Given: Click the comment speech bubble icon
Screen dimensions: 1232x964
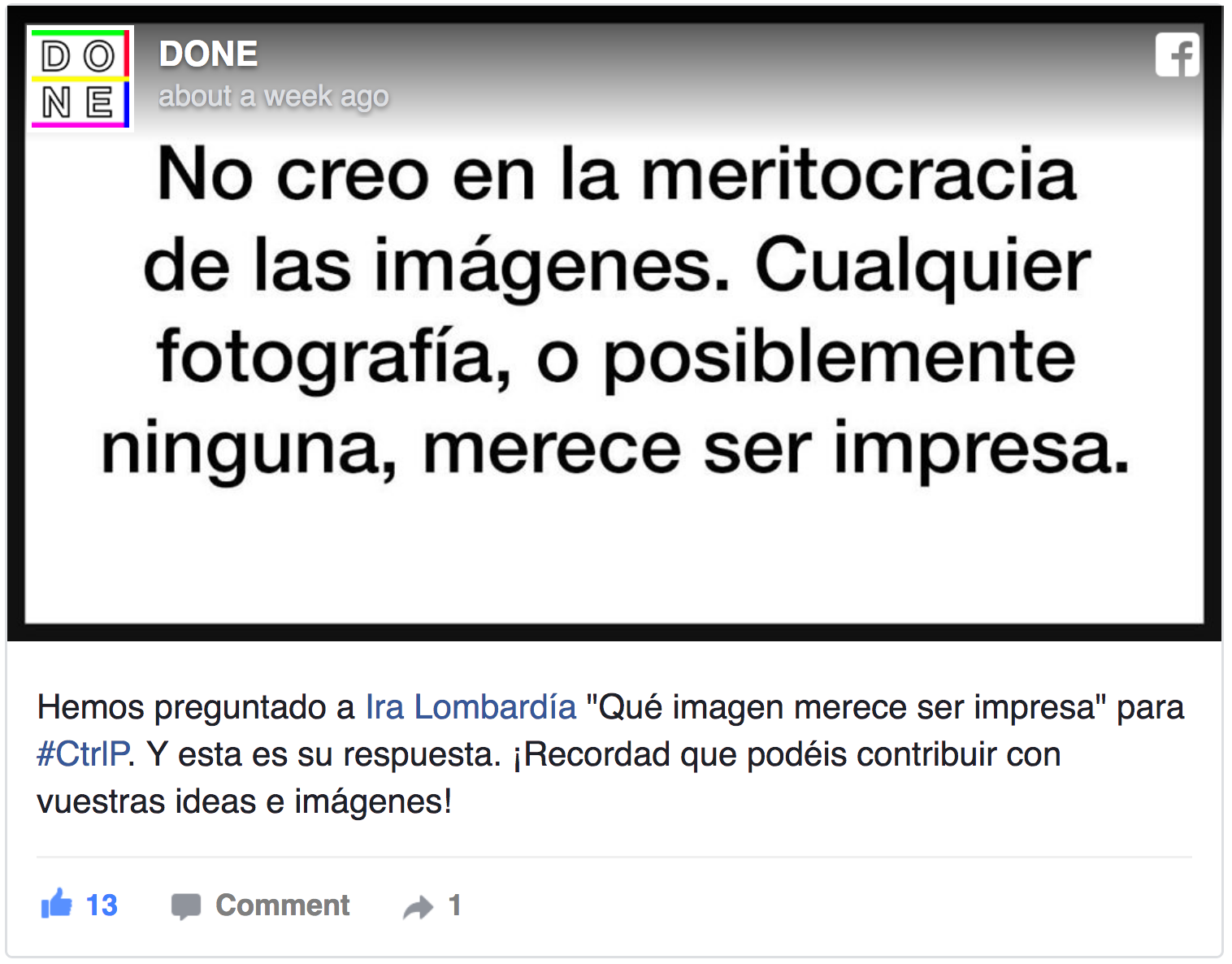Looking at the screenshot, I should (186, 906).
